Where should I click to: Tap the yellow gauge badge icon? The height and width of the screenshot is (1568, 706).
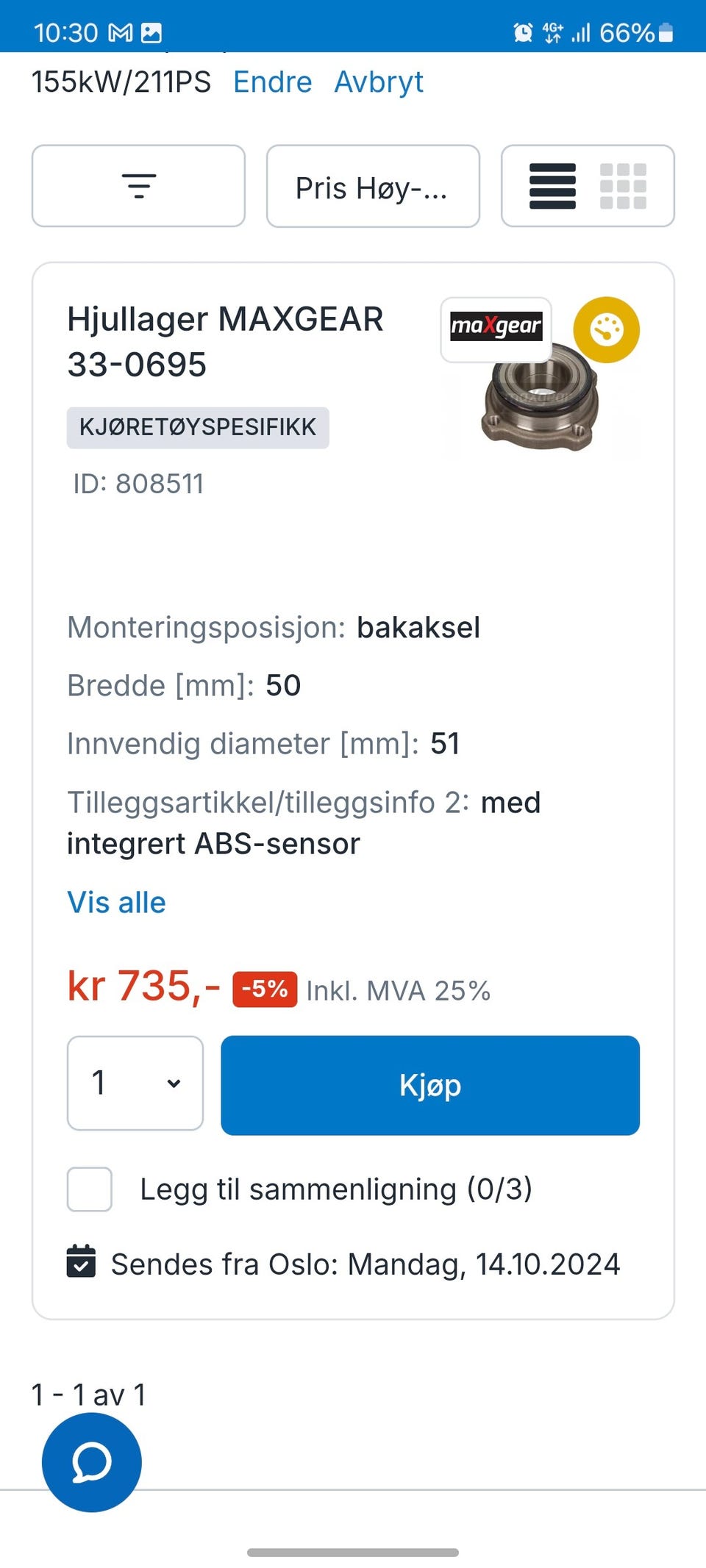click(606, 329)
